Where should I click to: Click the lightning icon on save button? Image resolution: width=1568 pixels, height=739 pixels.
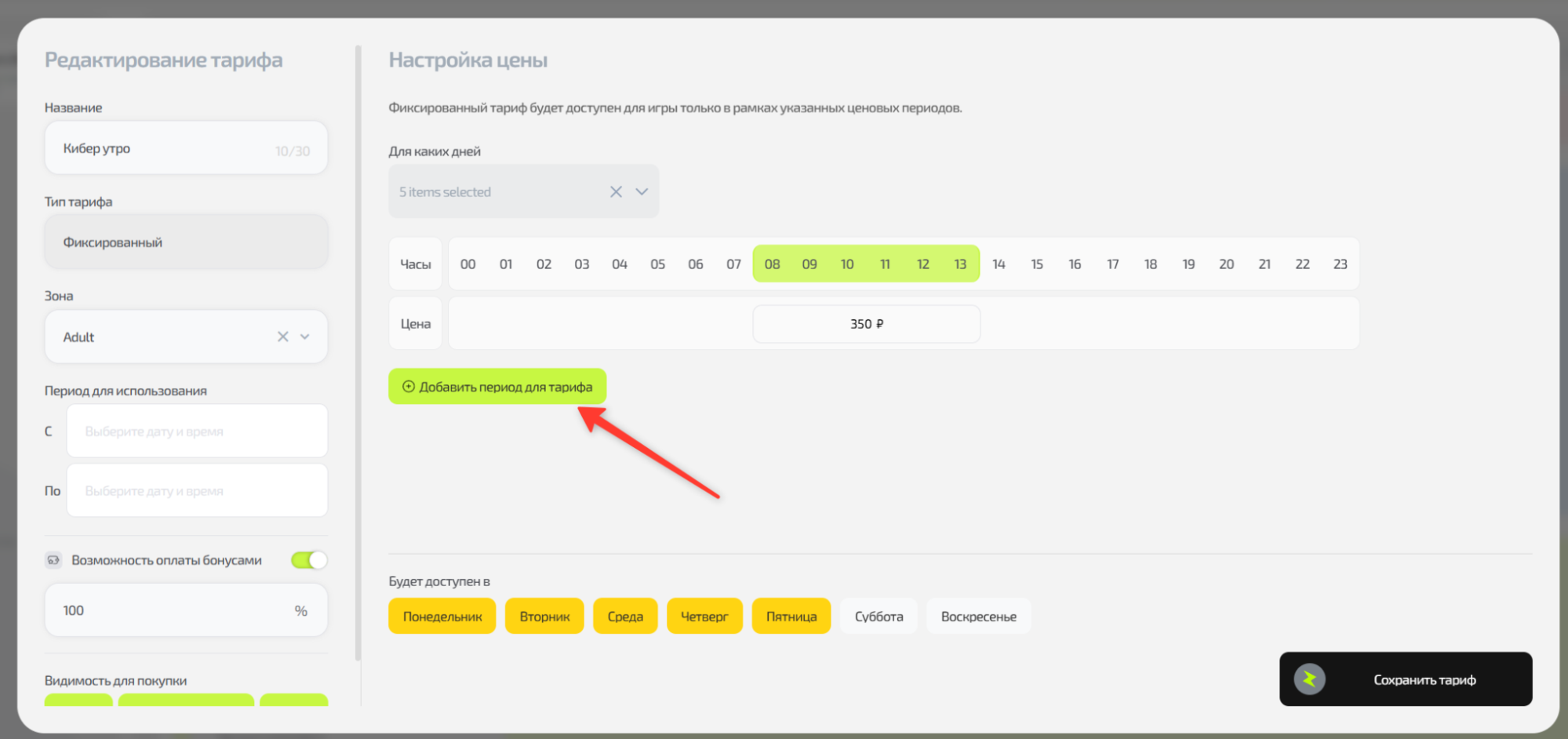tap(1309, 679)
